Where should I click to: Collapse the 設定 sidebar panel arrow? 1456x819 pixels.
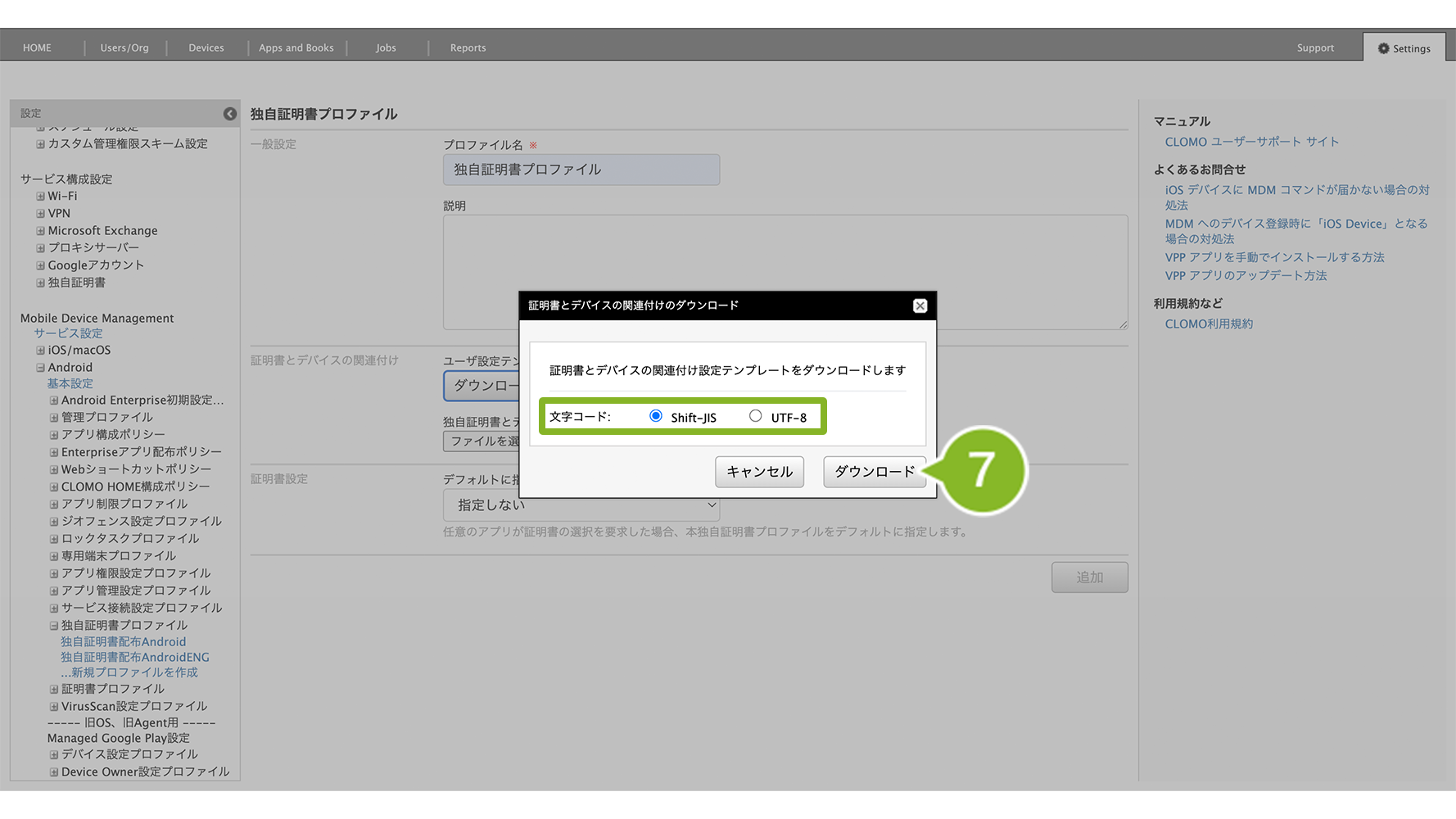point(230,114)
